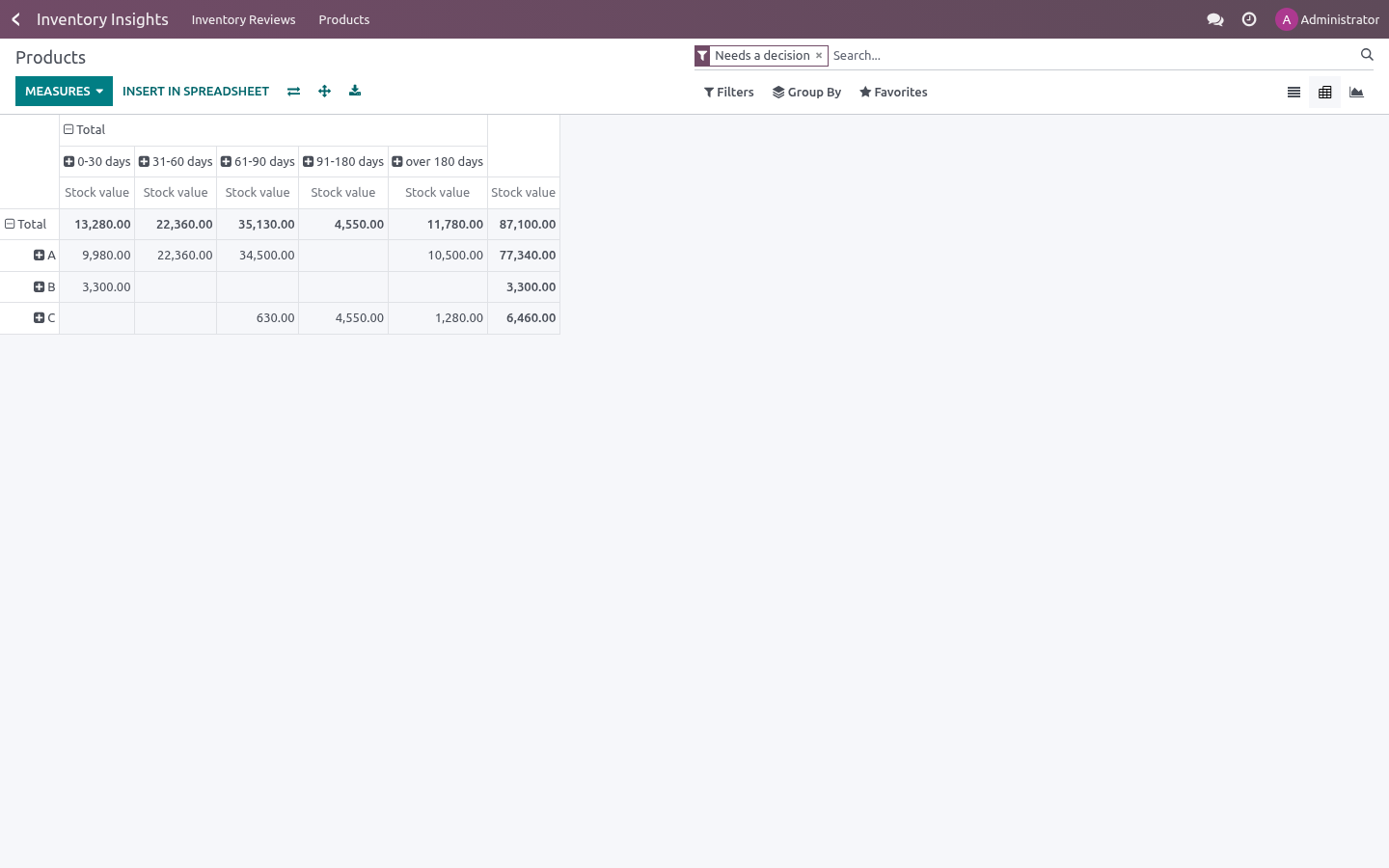
Task: Click the search magnifier icon
Action: 1367,55
